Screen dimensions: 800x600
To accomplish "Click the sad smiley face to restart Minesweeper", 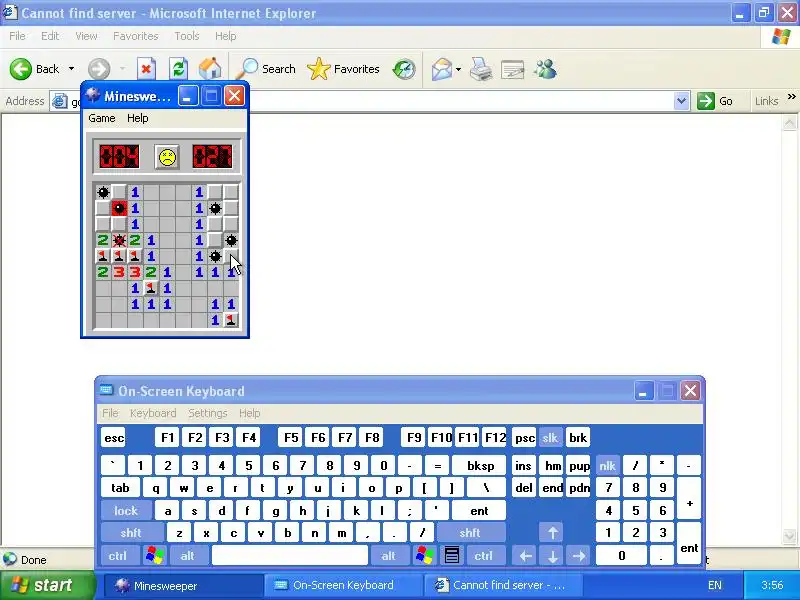I will 167,157.
